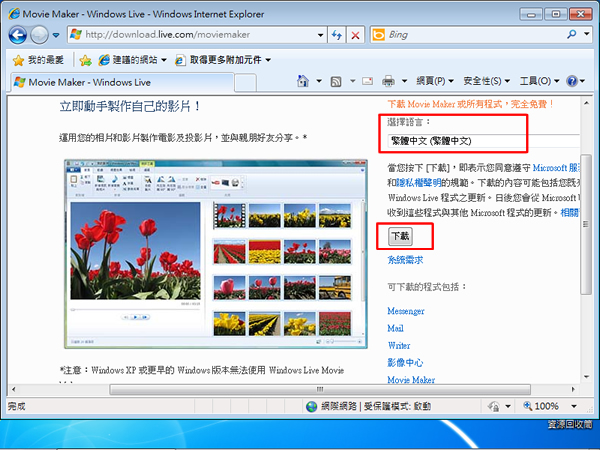The height and width of the screenshot is (450, 600).
Task: Click the blue Help question-mark icon
Action: pos(572,81)
